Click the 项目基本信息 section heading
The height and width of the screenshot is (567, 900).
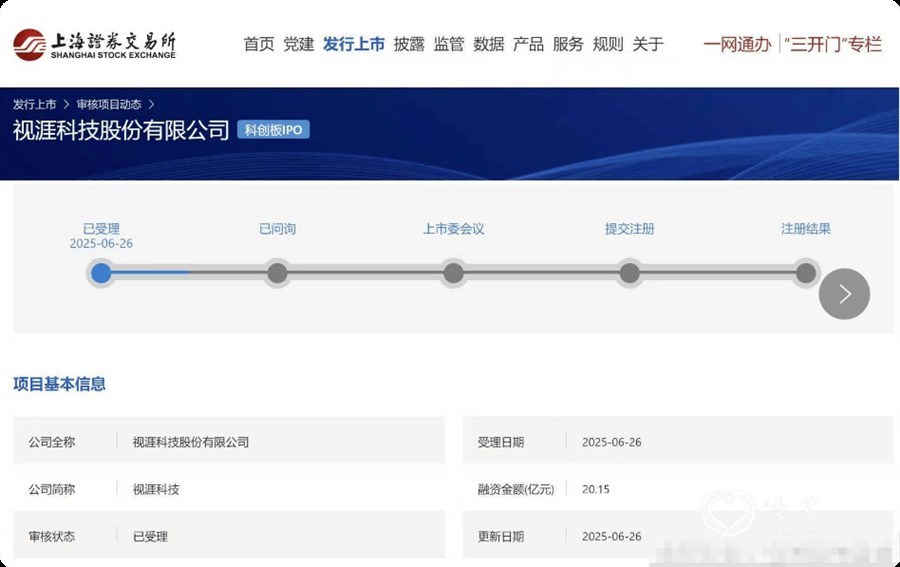[59, 384]
